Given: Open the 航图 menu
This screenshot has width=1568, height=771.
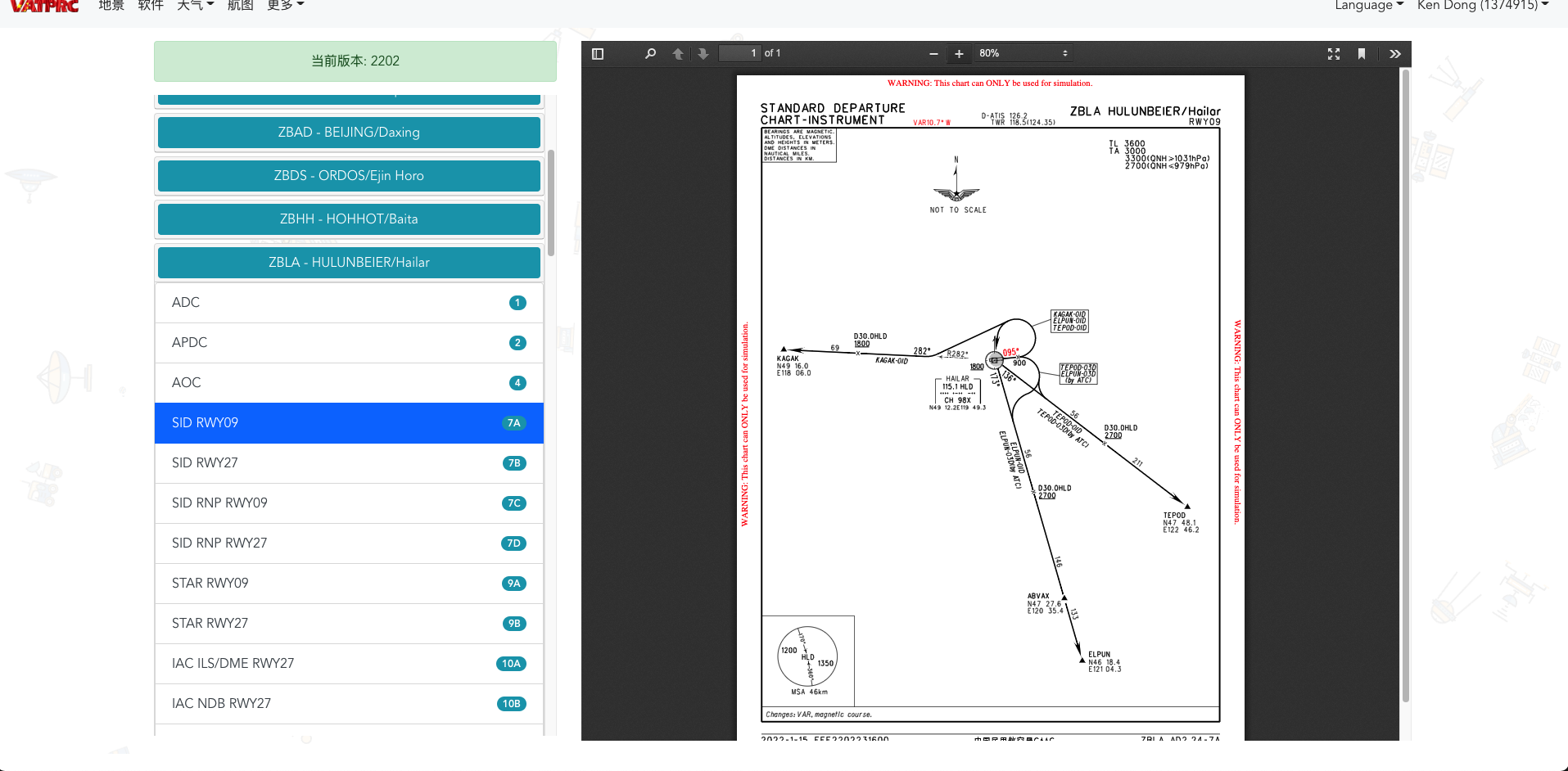Looking at the screenshot, I should (240, 5).
